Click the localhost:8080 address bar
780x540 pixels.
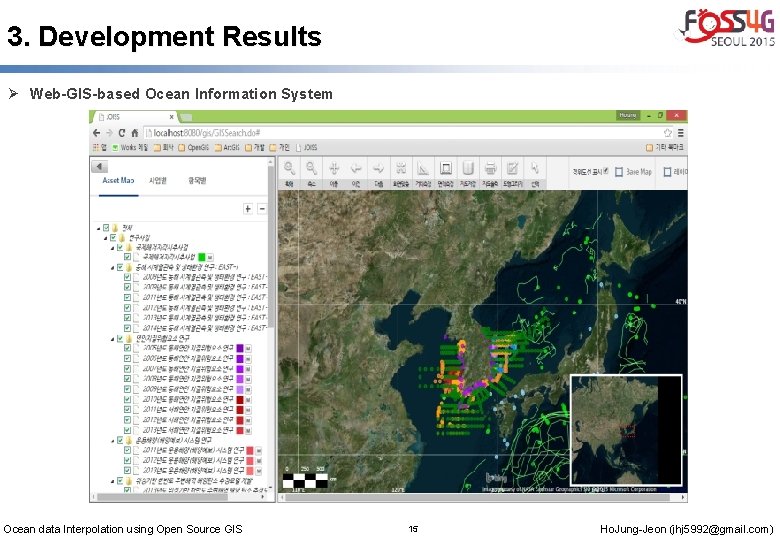(403, 133)
